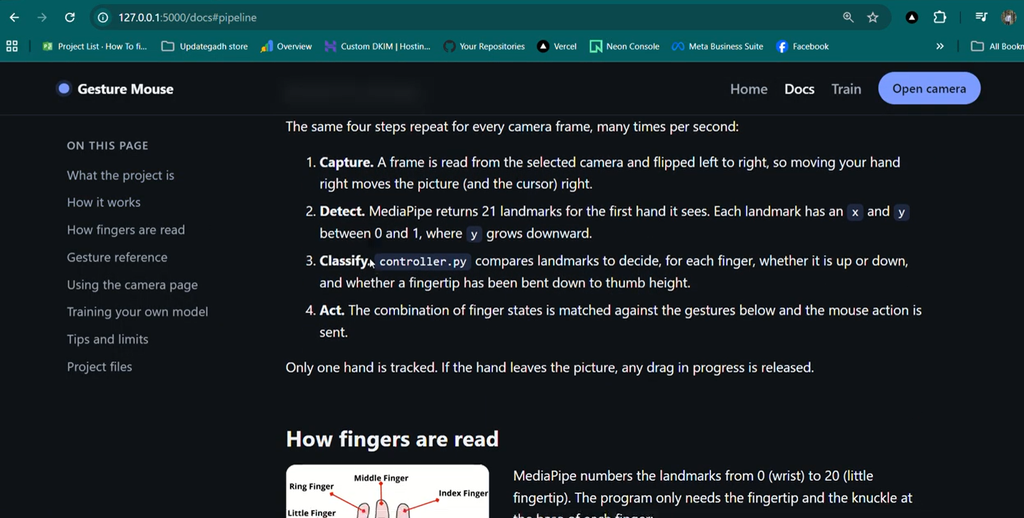Image resolution: width=1024 pixels, height=518 pixels.
Task: Open the hand landmark diagram image
Action: 387,491
